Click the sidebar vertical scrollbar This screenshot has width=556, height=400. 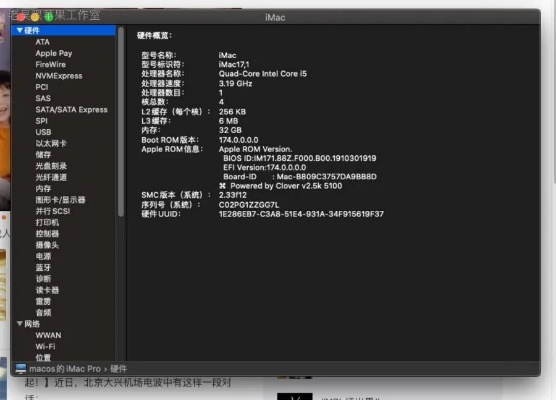click(121, 122)
